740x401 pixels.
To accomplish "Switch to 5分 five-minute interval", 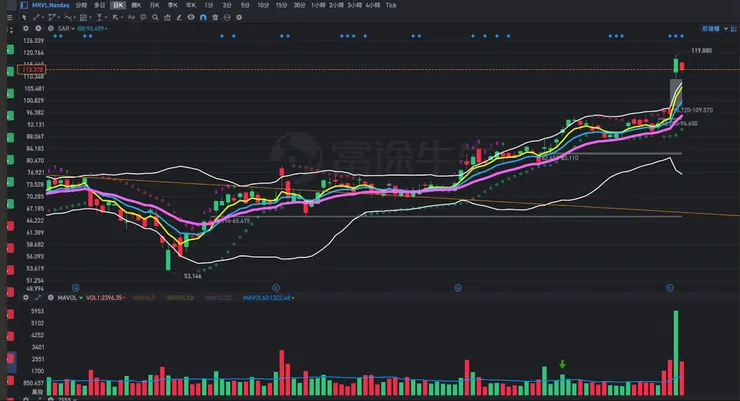I will 245,5.
